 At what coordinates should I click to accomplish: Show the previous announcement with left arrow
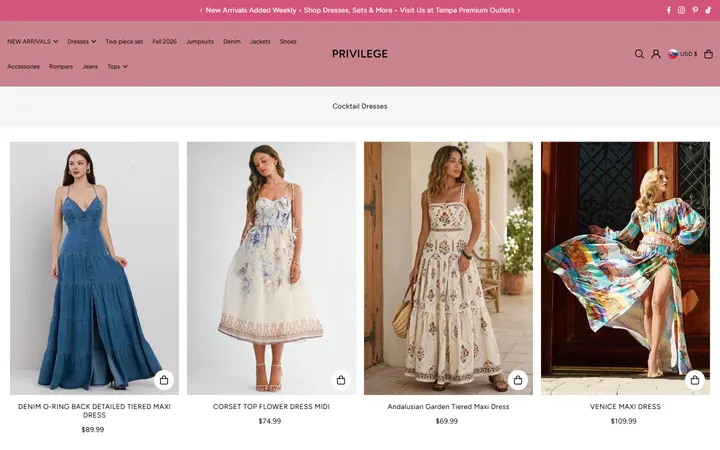tap(201, 10)
